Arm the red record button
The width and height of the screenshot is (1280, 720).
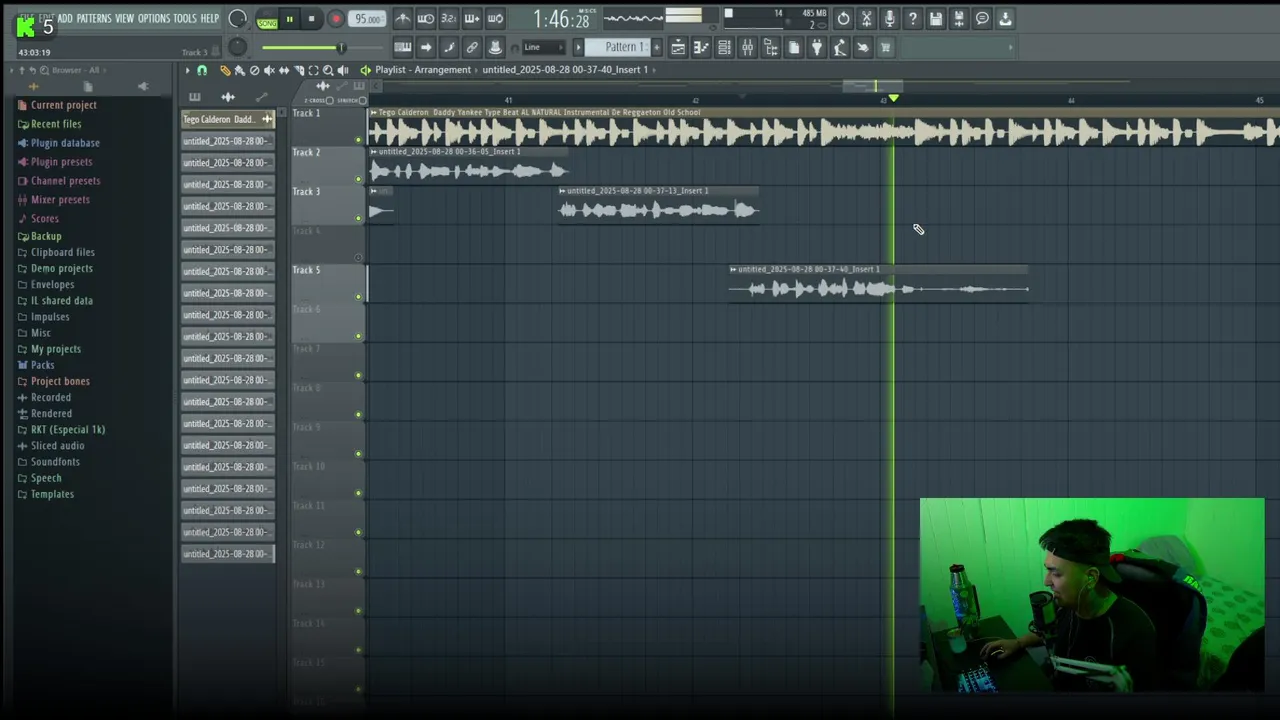(336, 18)
